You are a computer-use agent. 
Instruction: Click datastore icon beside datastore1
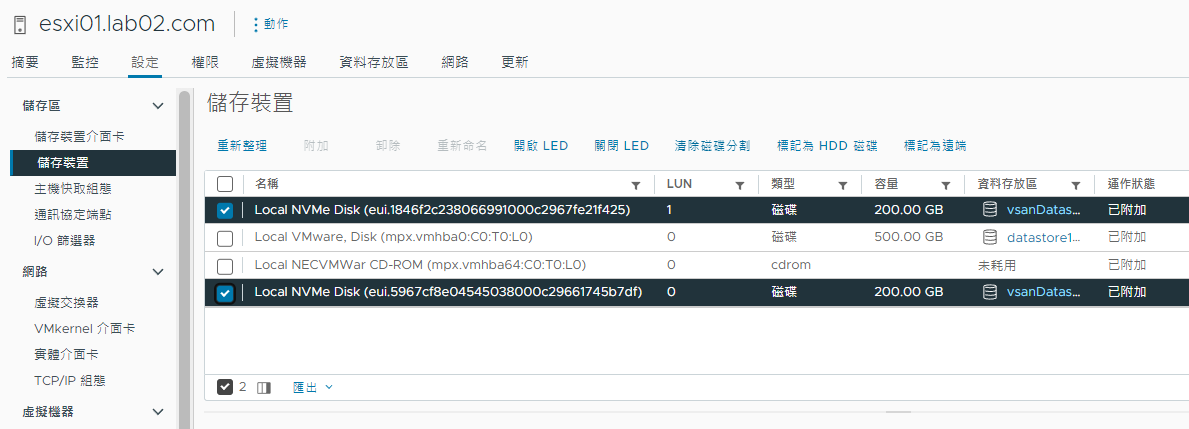(990, 237)
